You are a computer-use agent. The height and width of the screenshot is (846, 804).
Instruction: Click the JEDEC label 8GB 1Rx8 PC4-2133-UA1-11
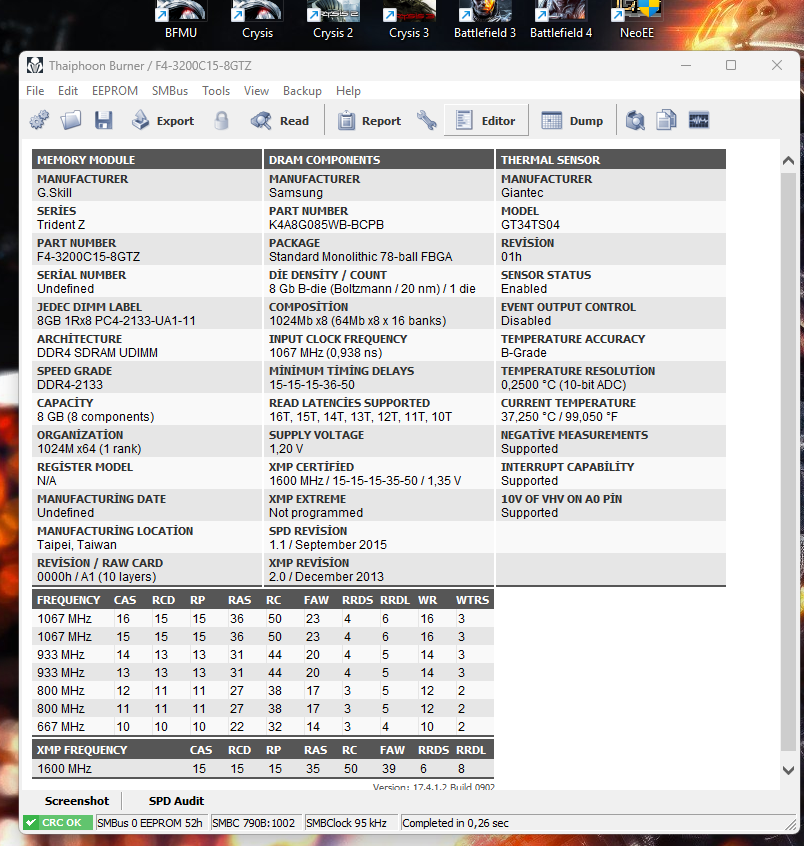click(116, 320)
